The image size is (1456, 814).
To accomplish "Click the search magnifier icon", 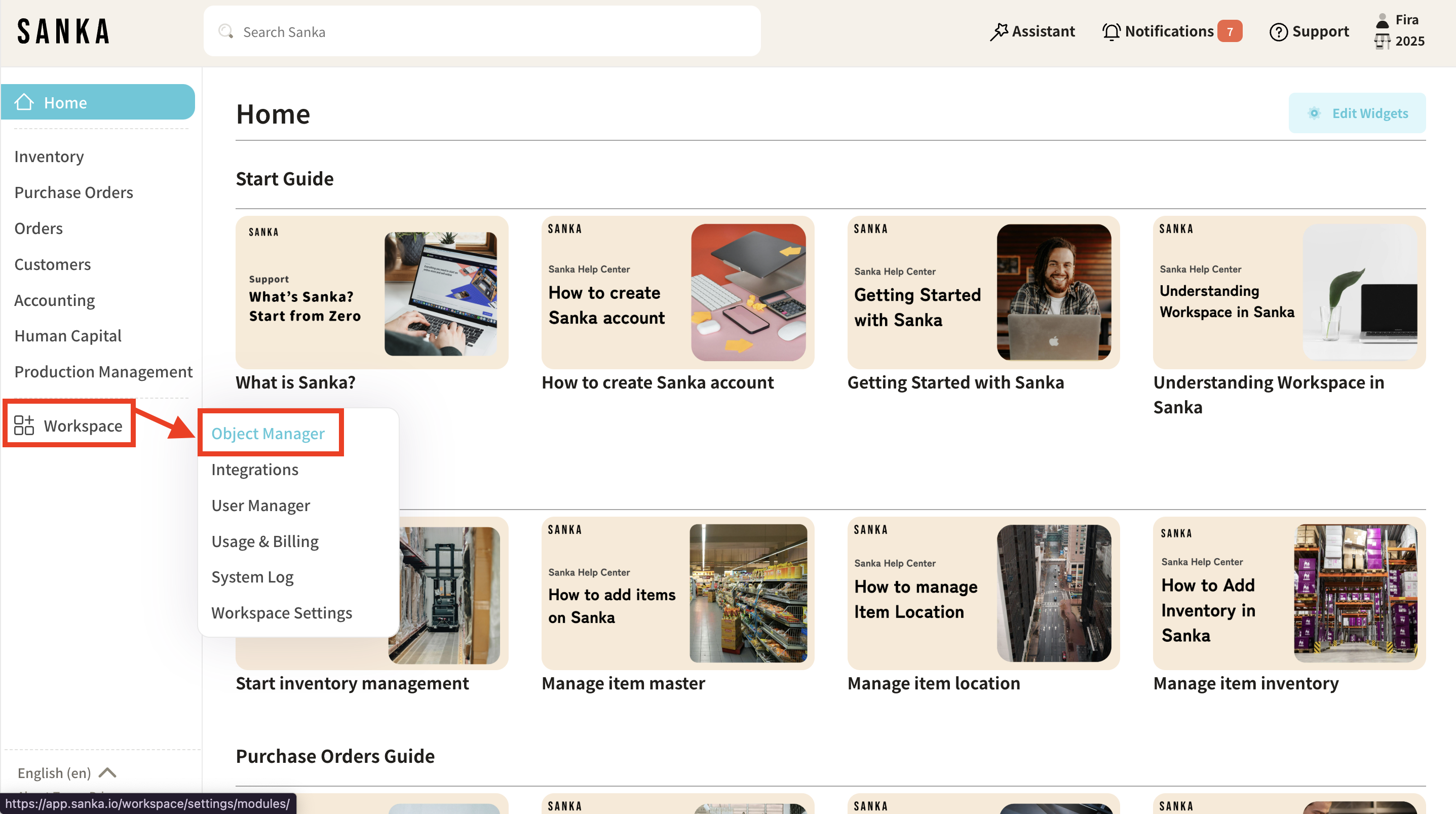I will pos(225,31).
